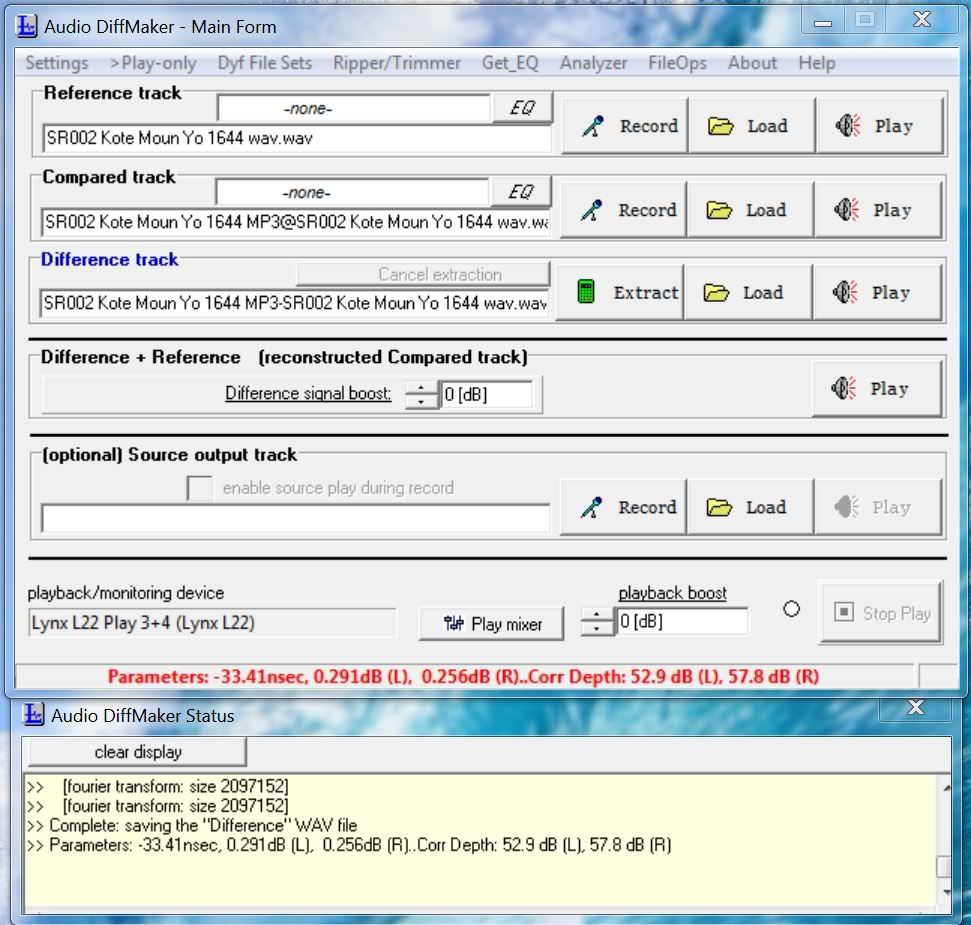Click the Status log scroll down arrow
The width and height of the screenshot is (971, 925).
(946, 892)
